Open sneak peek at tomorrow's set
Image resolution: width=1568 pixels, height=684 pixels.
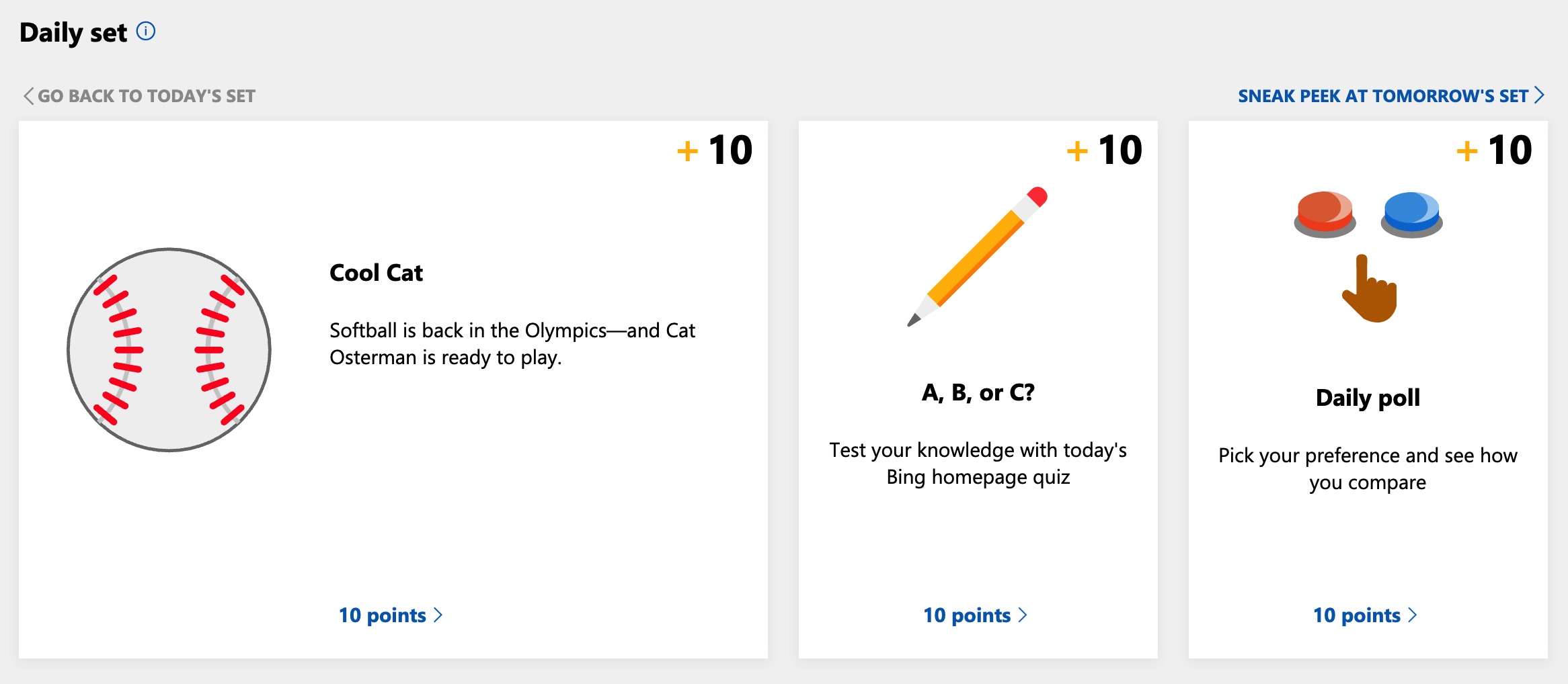pyautogui.click(x=1383, y=96)
